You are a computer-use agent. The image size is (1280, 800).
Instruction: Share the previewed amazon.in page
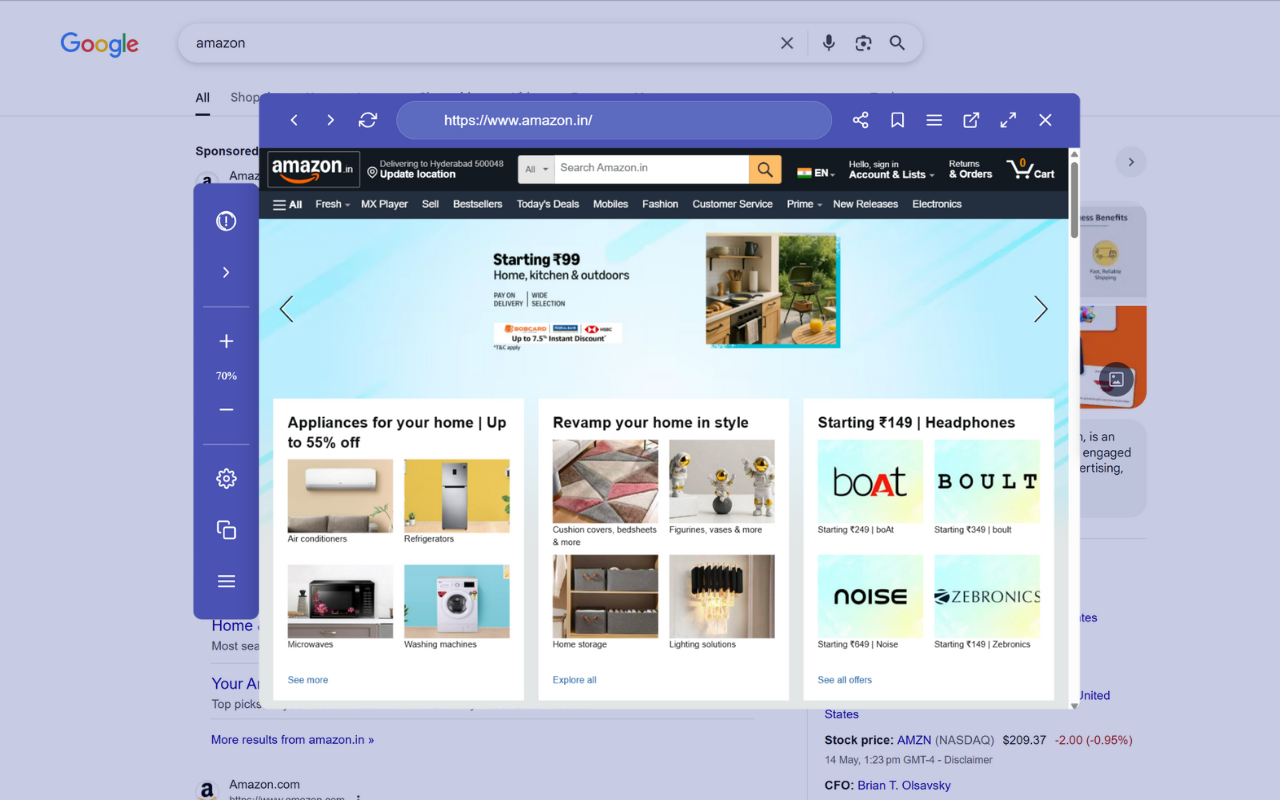tap(860, 120)
